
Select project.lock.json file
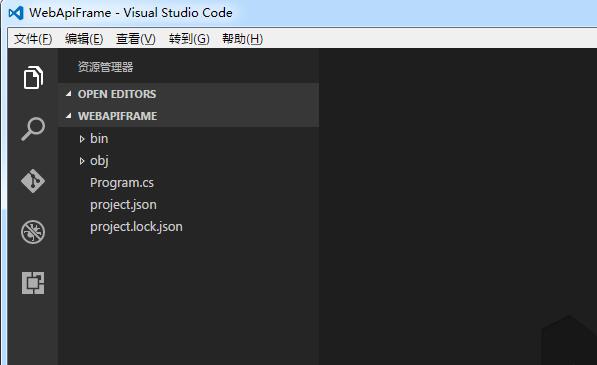tap(136, 227)
